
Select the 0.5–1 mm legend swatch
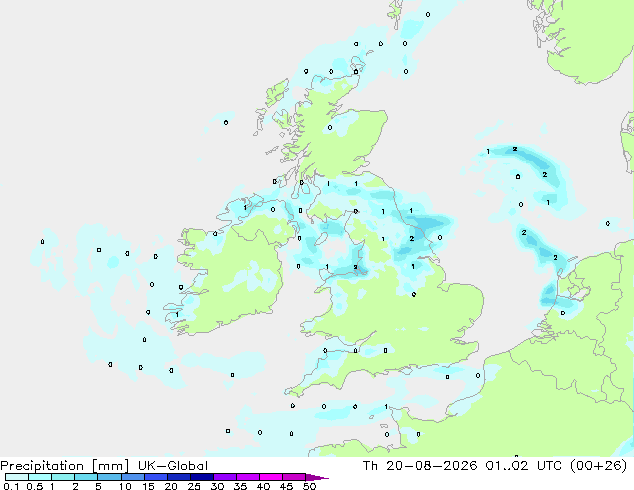[x=40, y=477]
